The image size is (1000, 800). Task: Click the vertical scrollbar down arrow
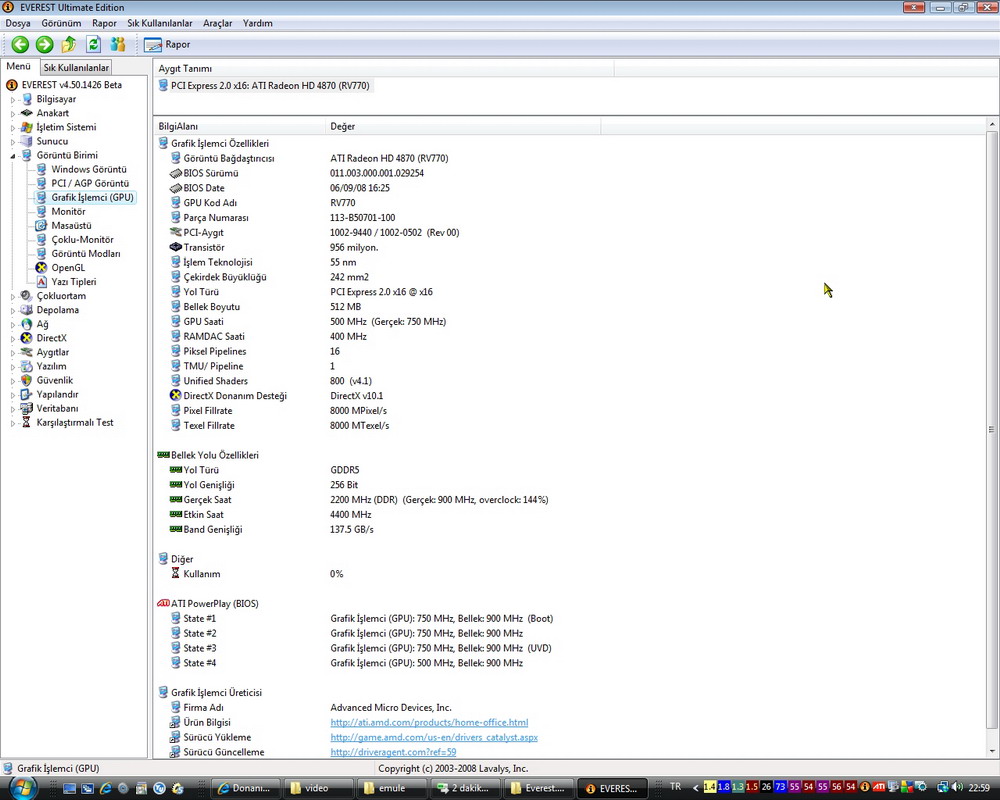pos(992,752)
